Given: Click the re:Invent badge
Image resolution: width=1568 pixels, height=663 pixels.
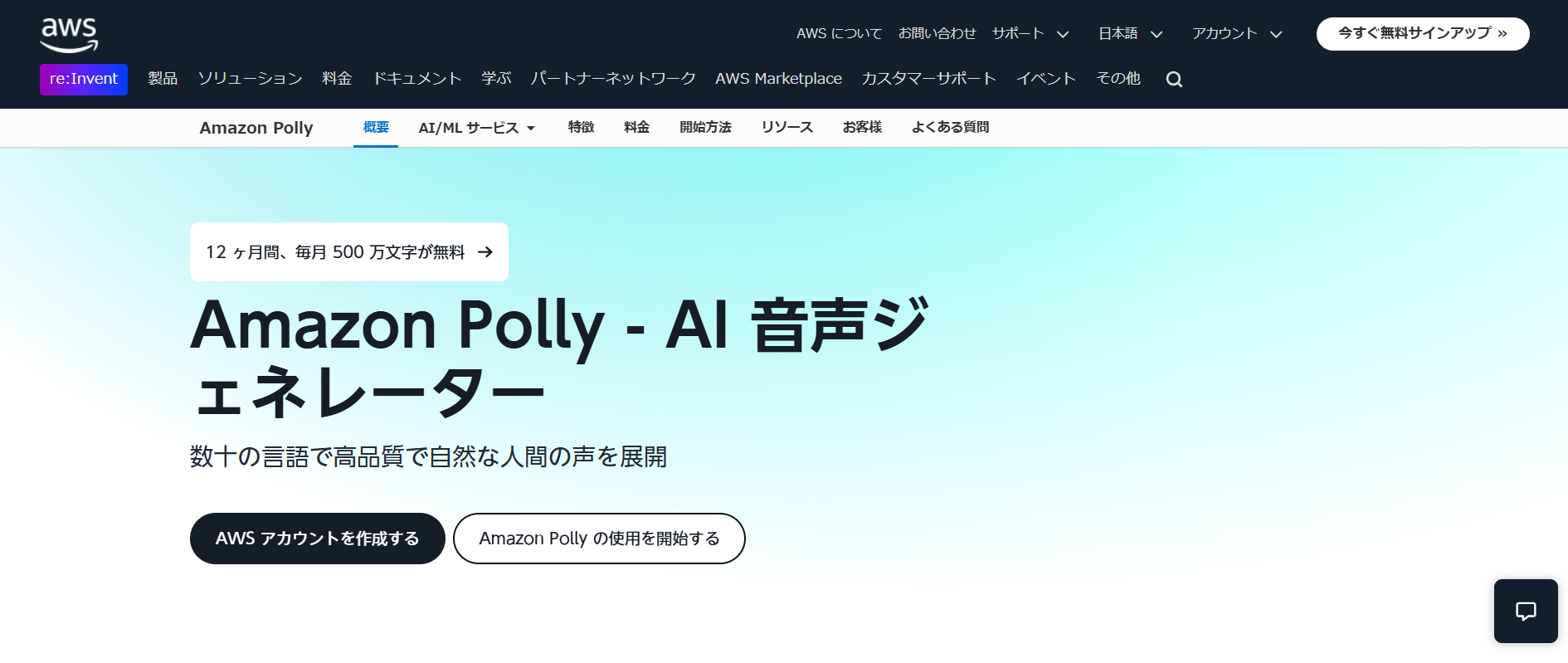Looking at the screenshot, I should (x=84, y=79).
